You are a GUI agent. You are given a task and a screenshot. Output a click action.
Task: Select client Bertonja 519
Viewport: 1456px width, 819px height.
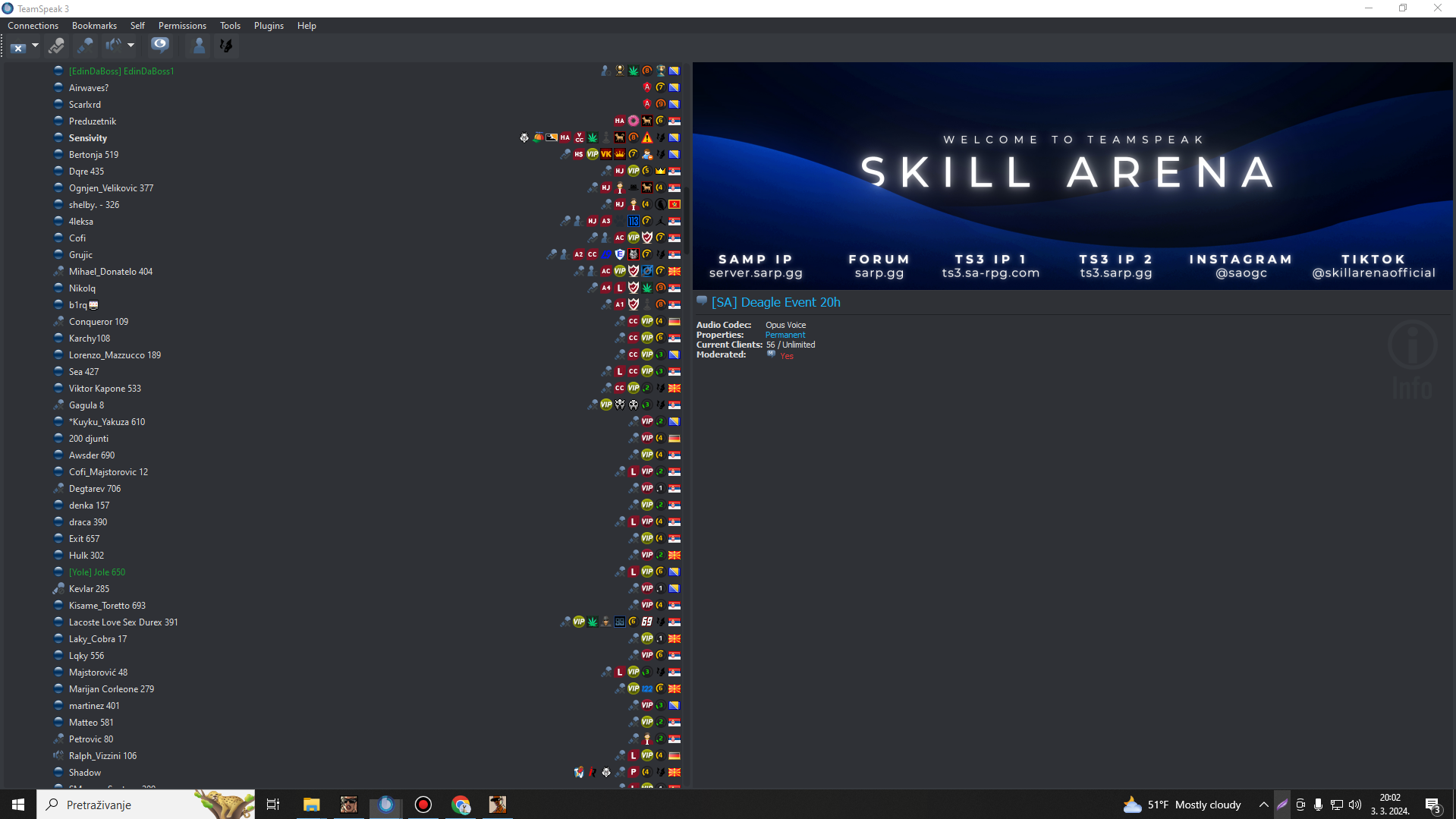point(93,155)
